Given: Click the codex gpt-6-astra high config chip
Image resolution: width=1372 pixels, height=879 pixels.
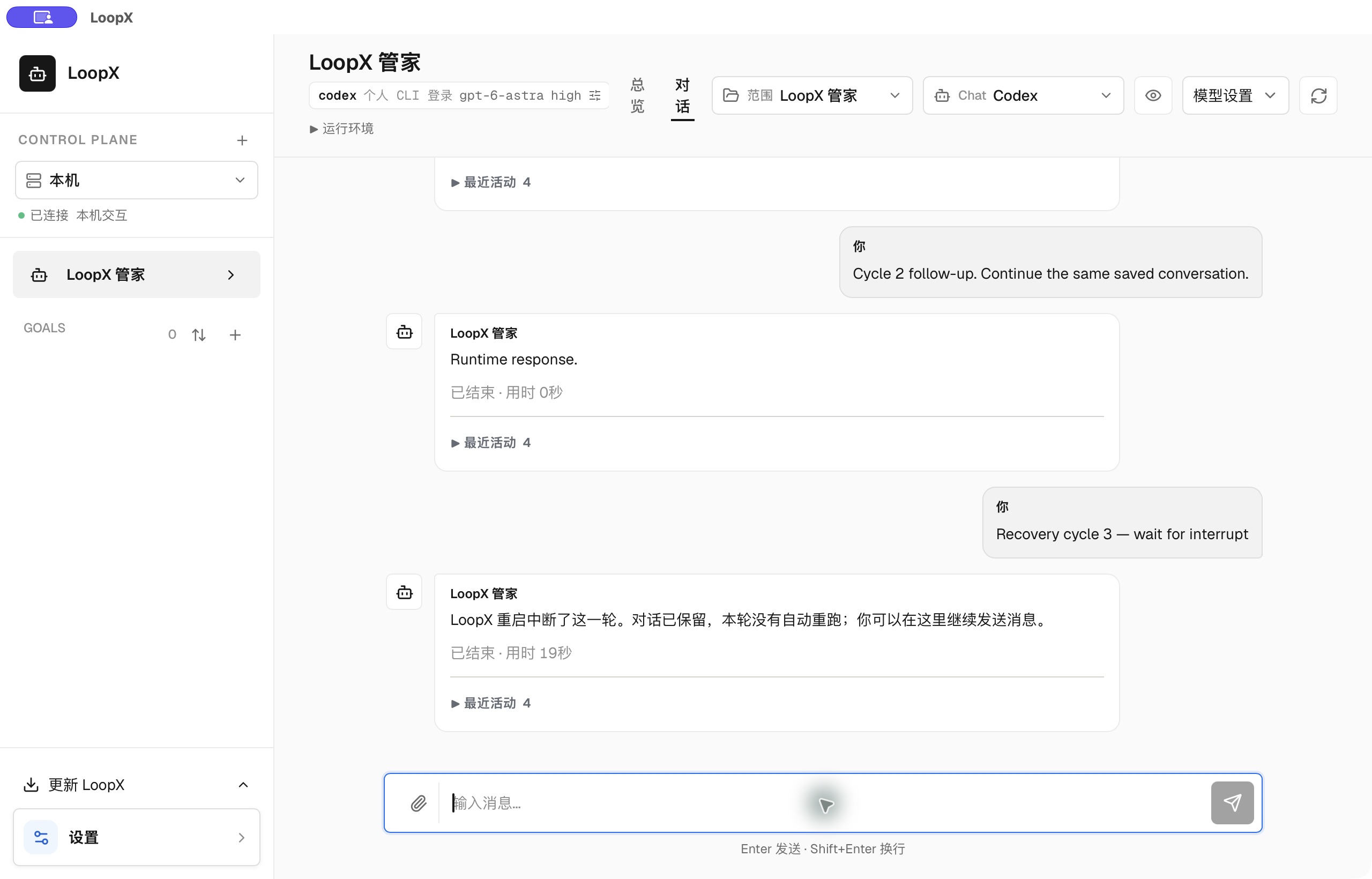Looking at the screenshot, I should [459, 95].
